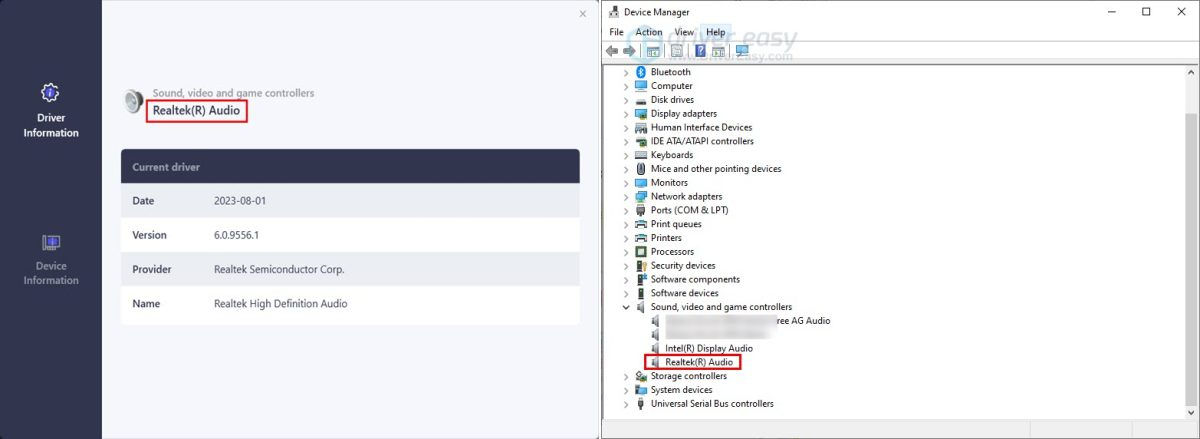The height and width of the screenshot is (439, 1200).
Task: Select the Universal Serial Bus controllers icon
Action: [641, 404]
